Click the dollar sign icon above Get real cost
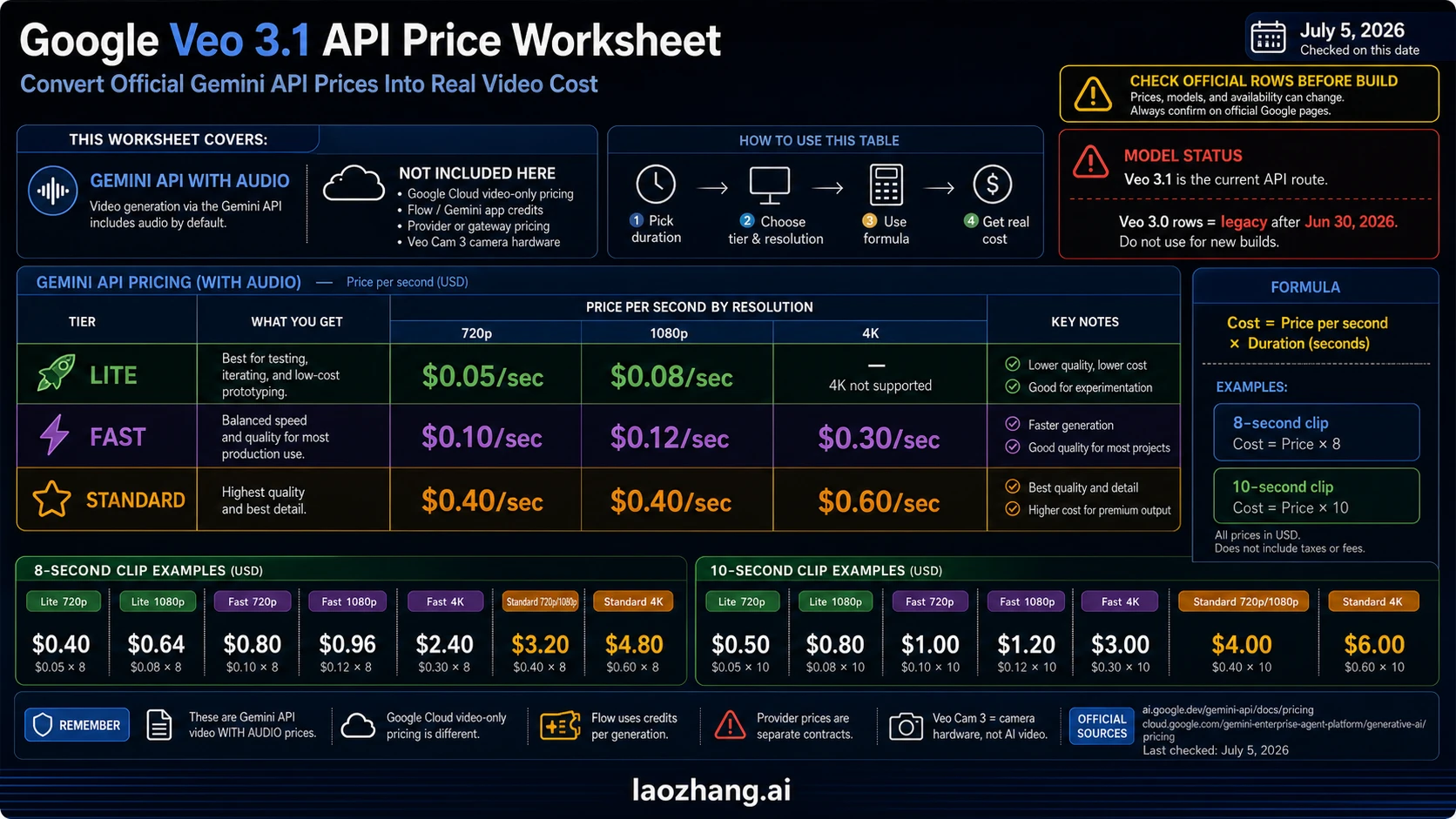This screenshot has height=819, width=1456. coord(992,185)
